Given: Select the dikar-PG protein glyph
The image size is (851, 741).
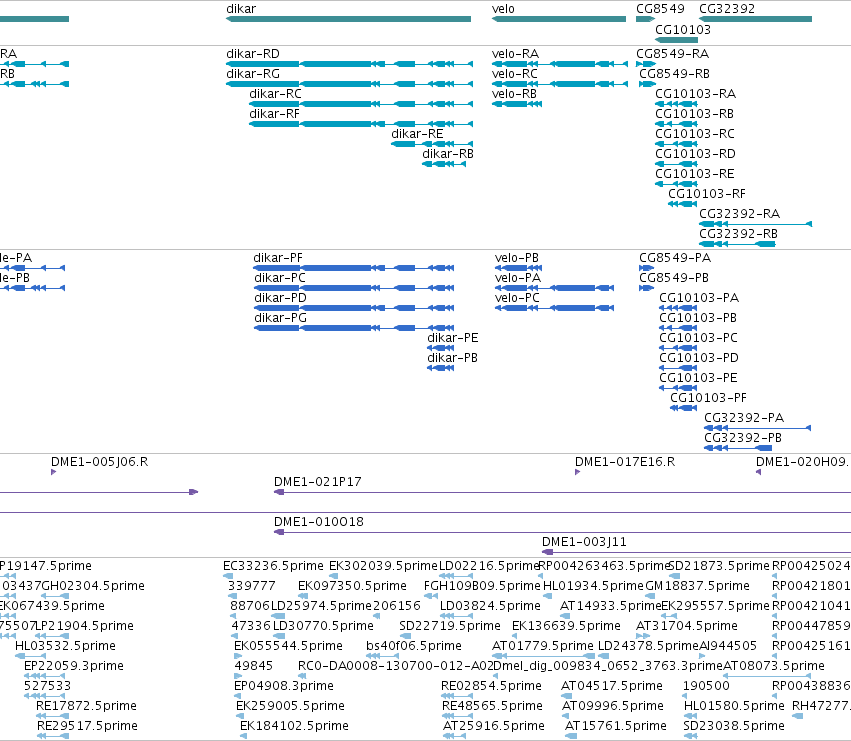Looking at the screenshot, I should [354, 328].
